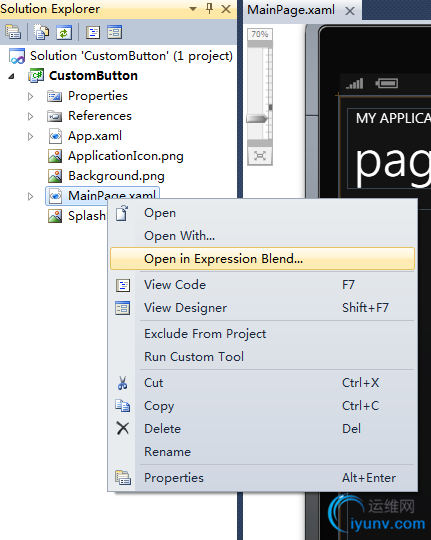
Task: Click the zoom slider handle in designer
Action: 257,119
